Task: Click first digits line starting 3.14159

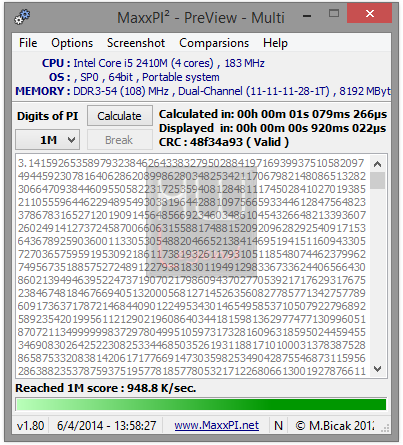Action: [191, 163]
